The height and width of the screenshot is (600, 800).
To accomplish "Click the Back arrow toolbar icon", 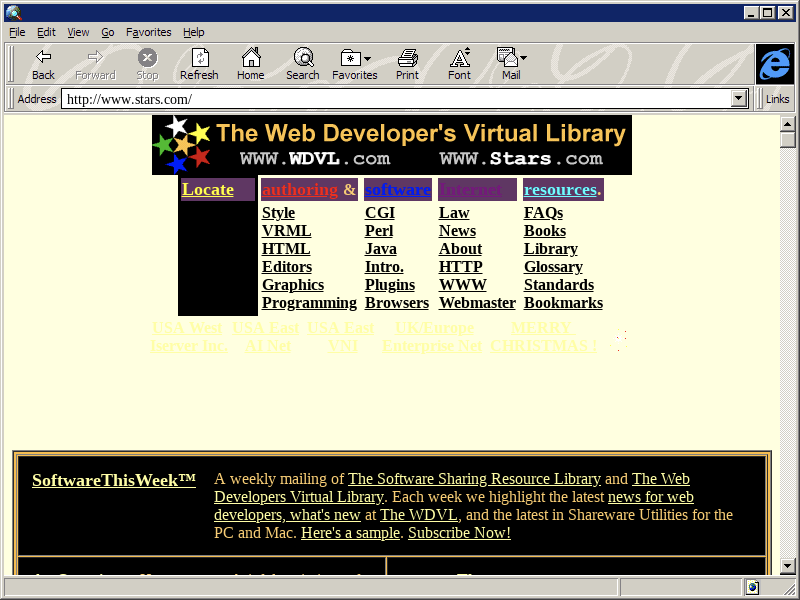I will [x=43, y=57].
